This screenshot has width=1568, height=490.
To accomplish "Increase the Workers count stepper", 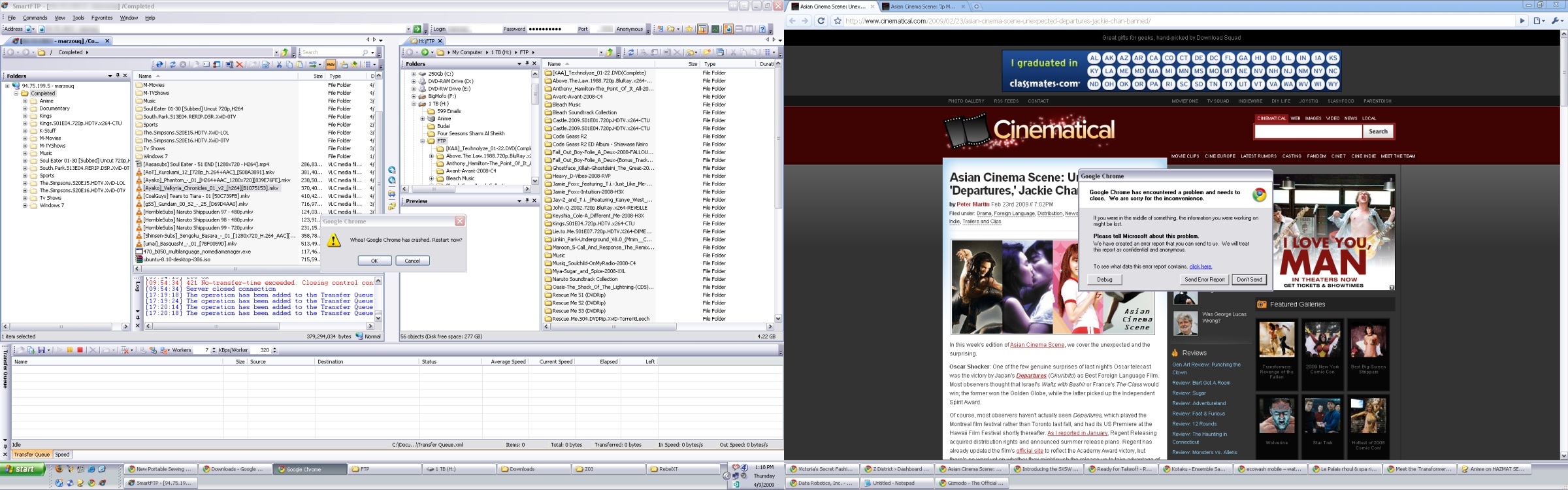I will pos(214,348).
